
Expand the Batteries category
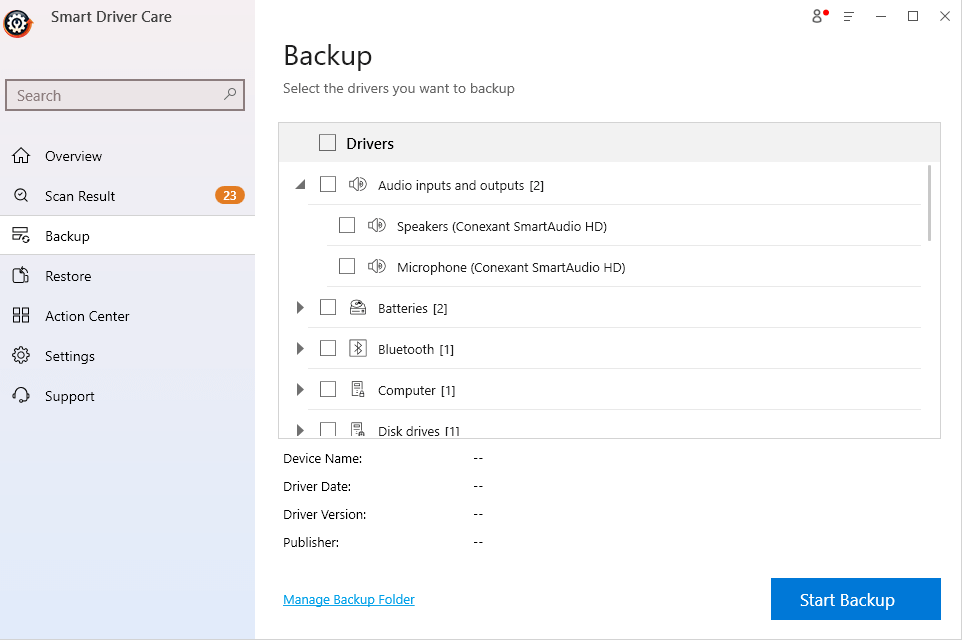coord(300,308)
